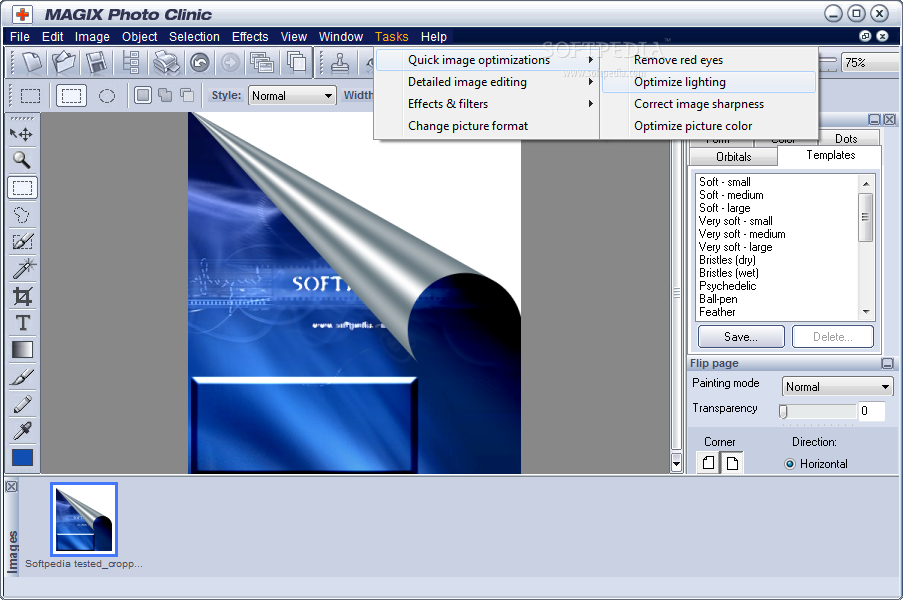Activate the Magic Wand tool
903x600 pixels.
point(22,268)
